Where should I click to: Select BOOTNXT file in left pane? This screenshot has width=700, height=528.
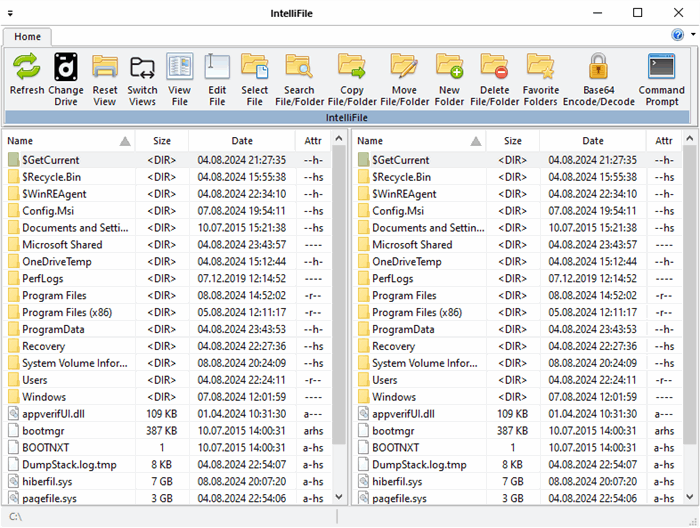tap(46, 448)
